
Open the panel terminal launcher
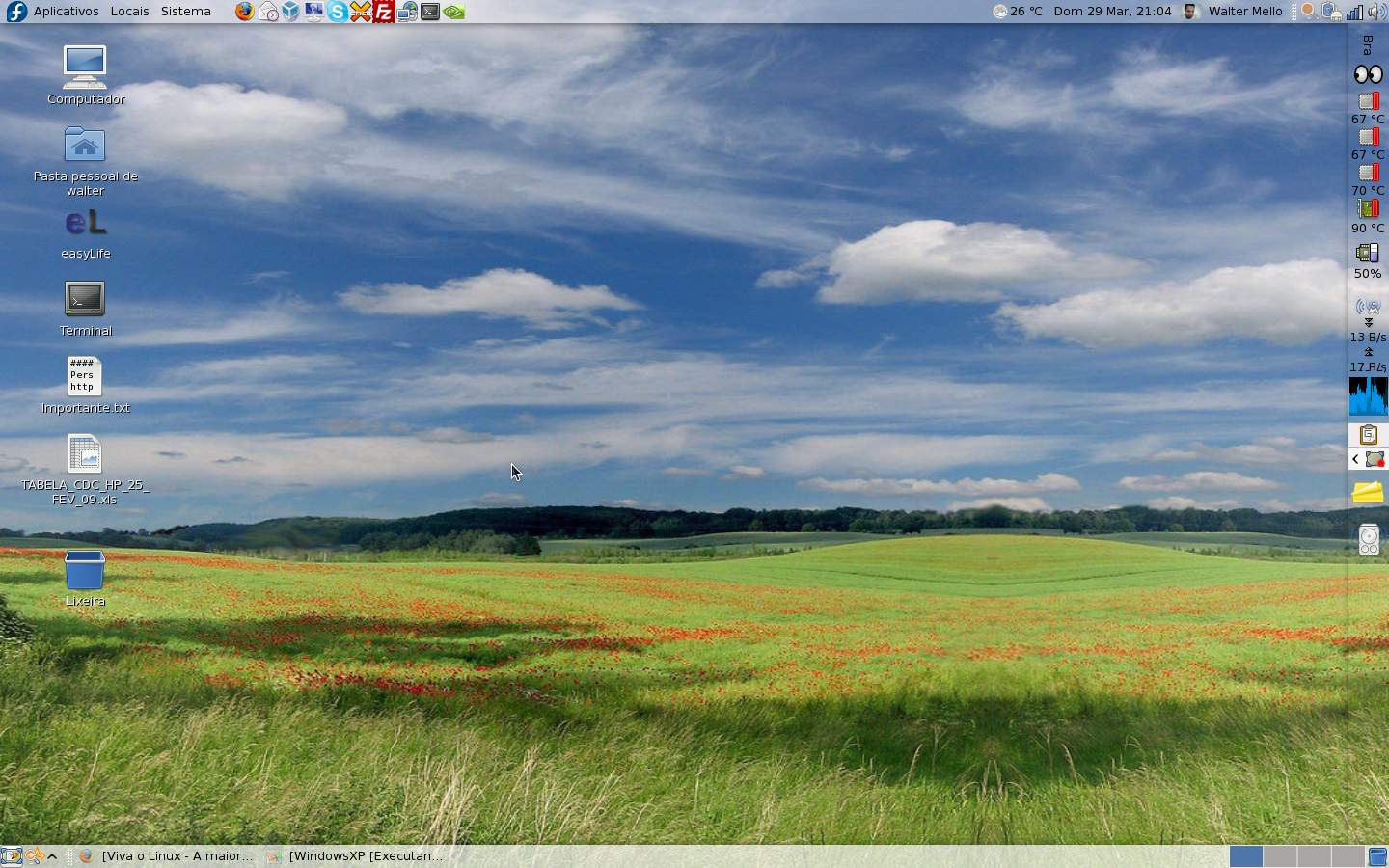pos(430,12)
